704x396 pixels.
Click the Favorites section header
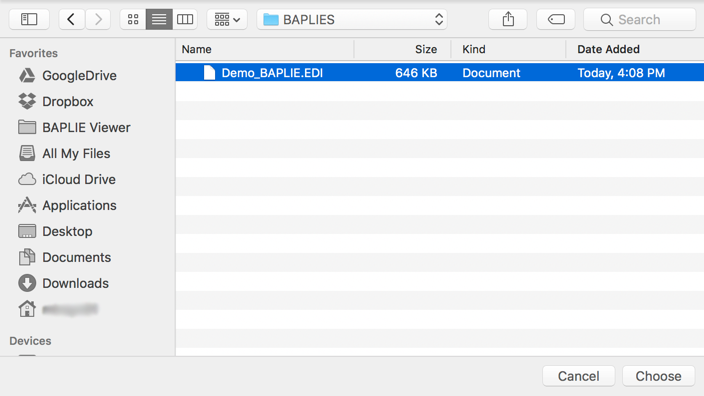coord(34,53)
